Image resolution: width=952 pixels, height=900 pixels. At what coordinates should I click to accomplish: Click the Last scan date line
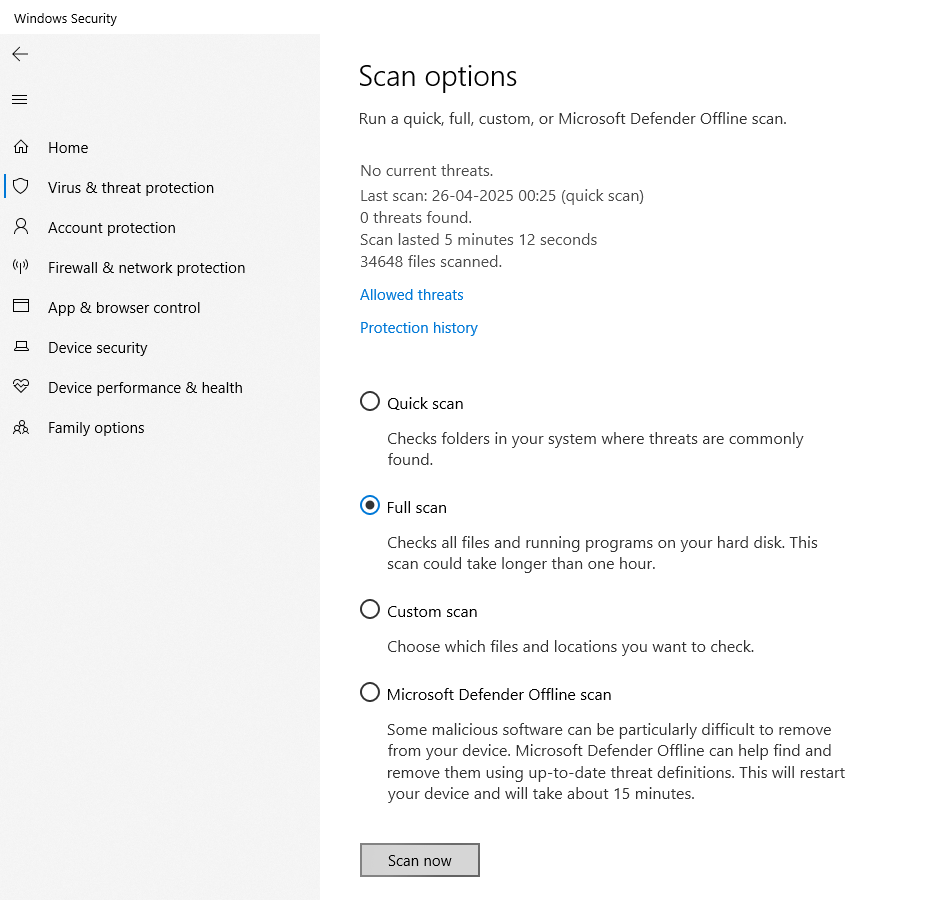point(502,196)
